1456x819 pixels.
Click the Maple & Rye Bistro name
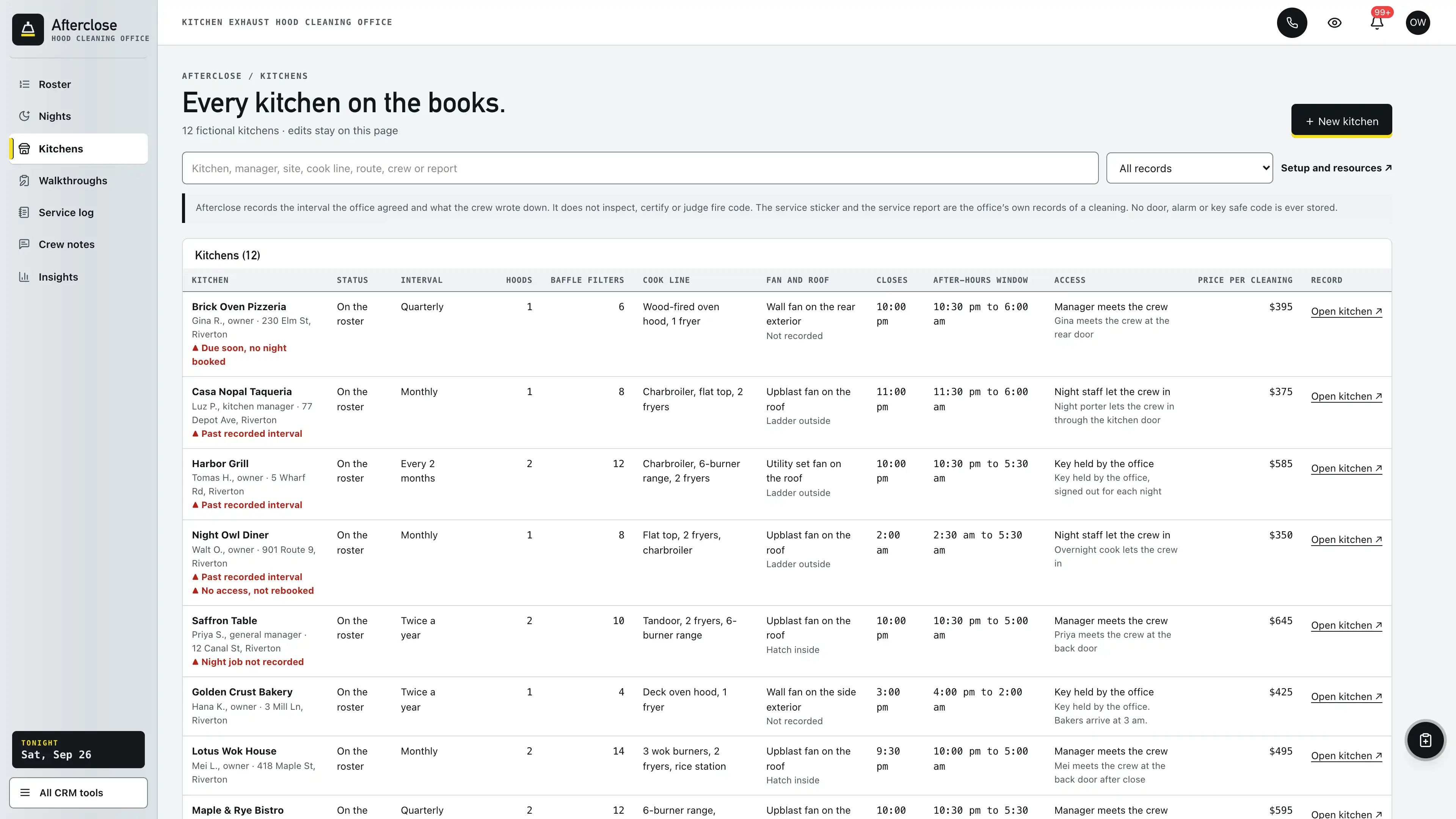point(237,810)
